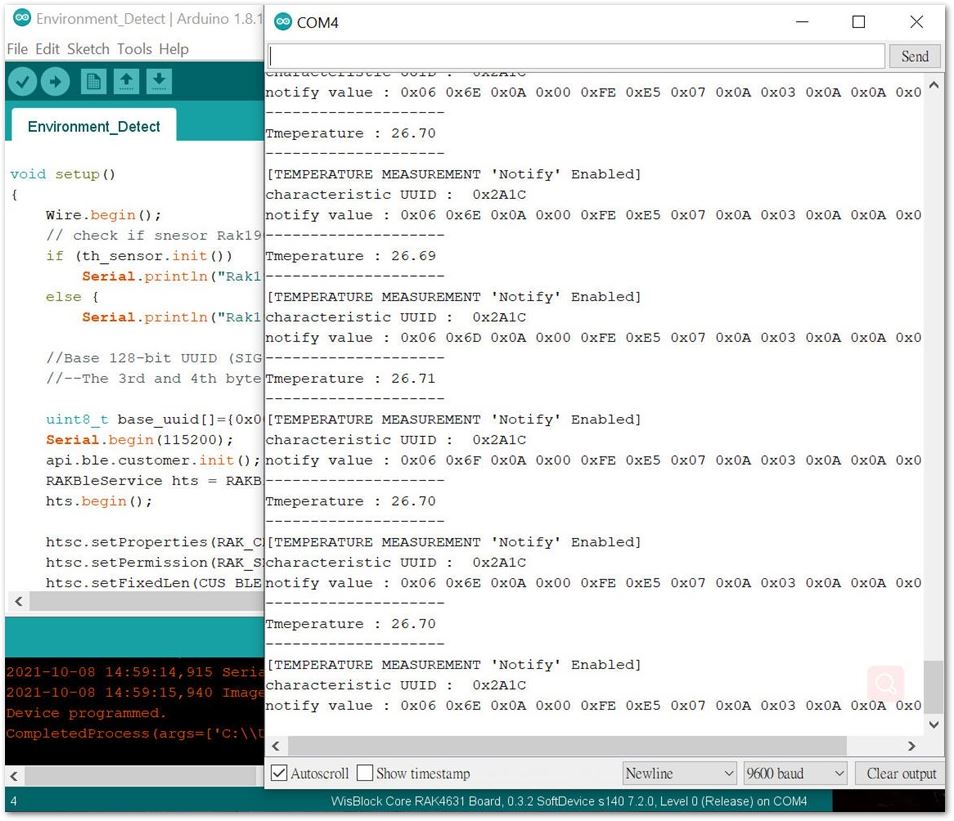Screen dimensions: 954x821
Task: Open the File menu
Action: click(17, 49)
